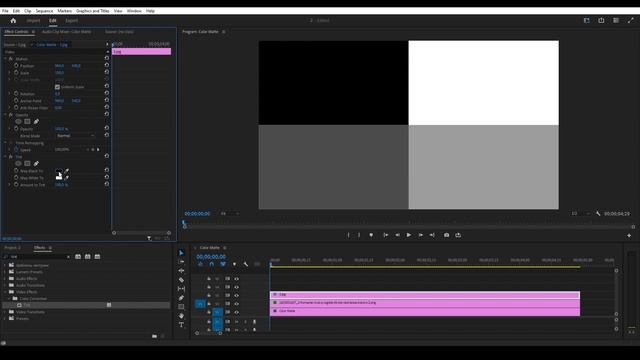640x360 pixels.
Task: Click the Home icon in top bar
Action: click(13, 20)
